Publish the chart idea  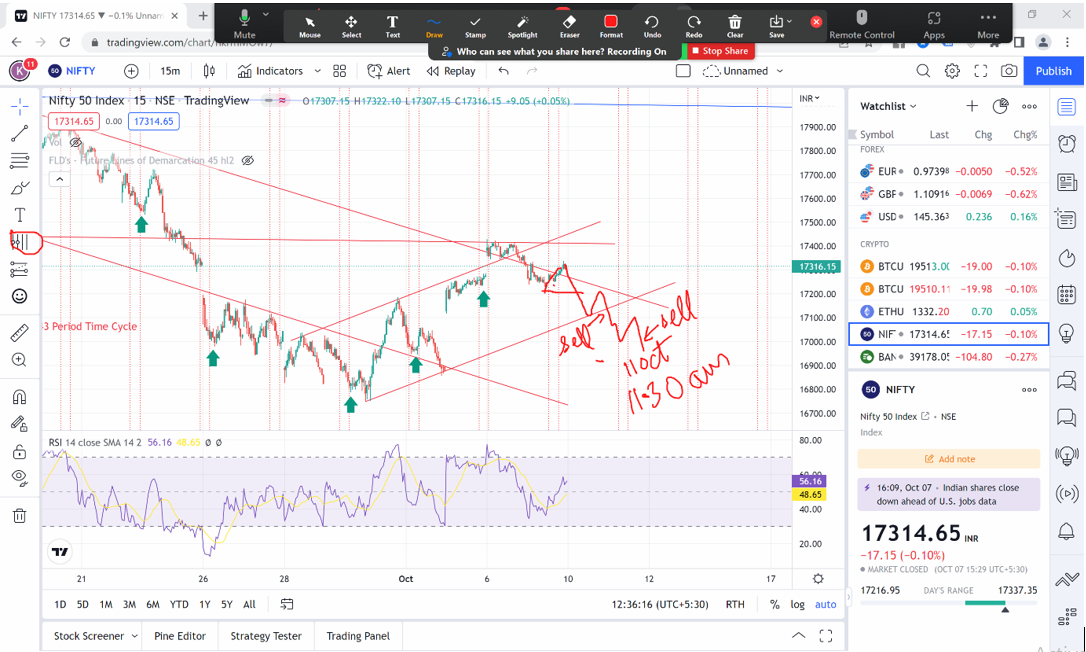(1053, 71)
